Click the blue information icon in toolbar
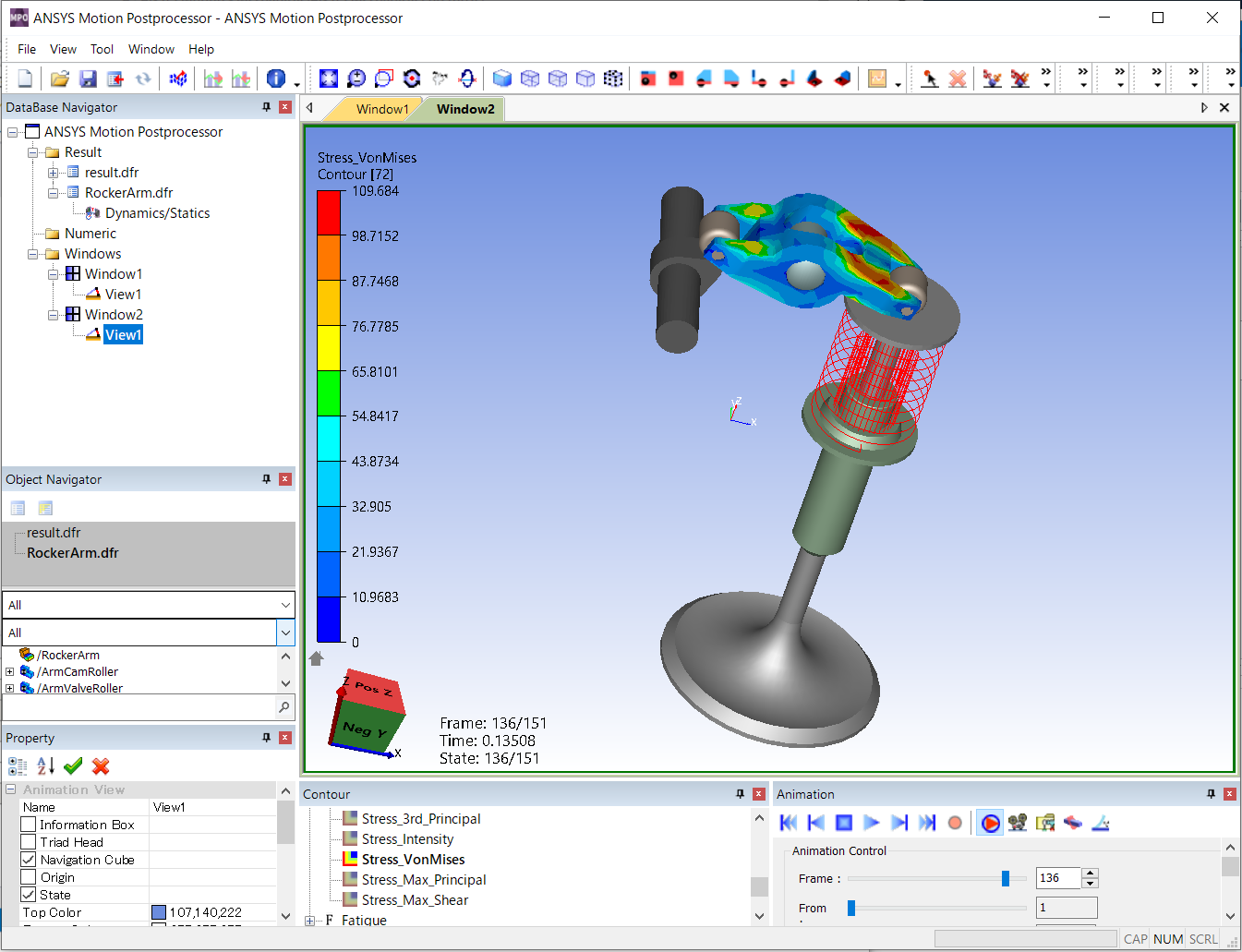Viewport: 1242px width, 952px height. tap(276, 78)
